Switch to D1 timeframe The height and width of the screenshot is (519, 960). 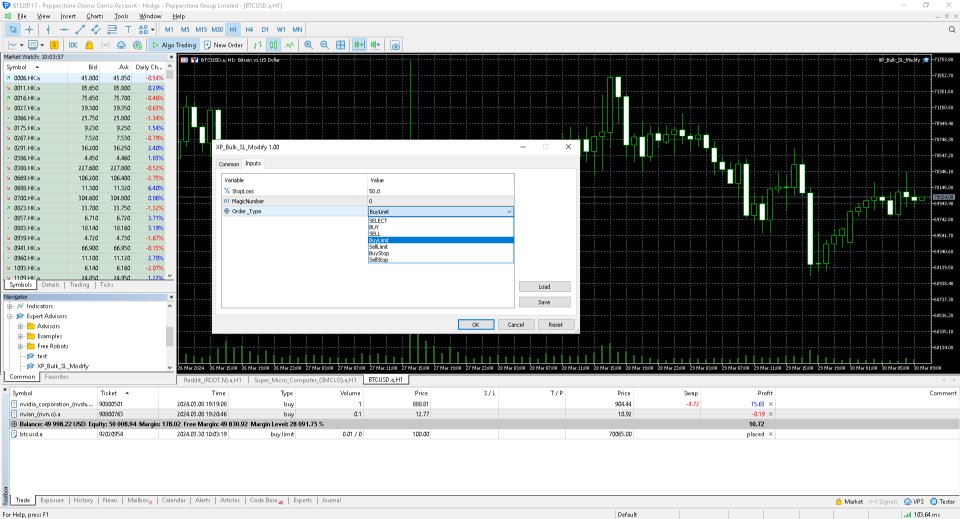(x=265, y=29)
